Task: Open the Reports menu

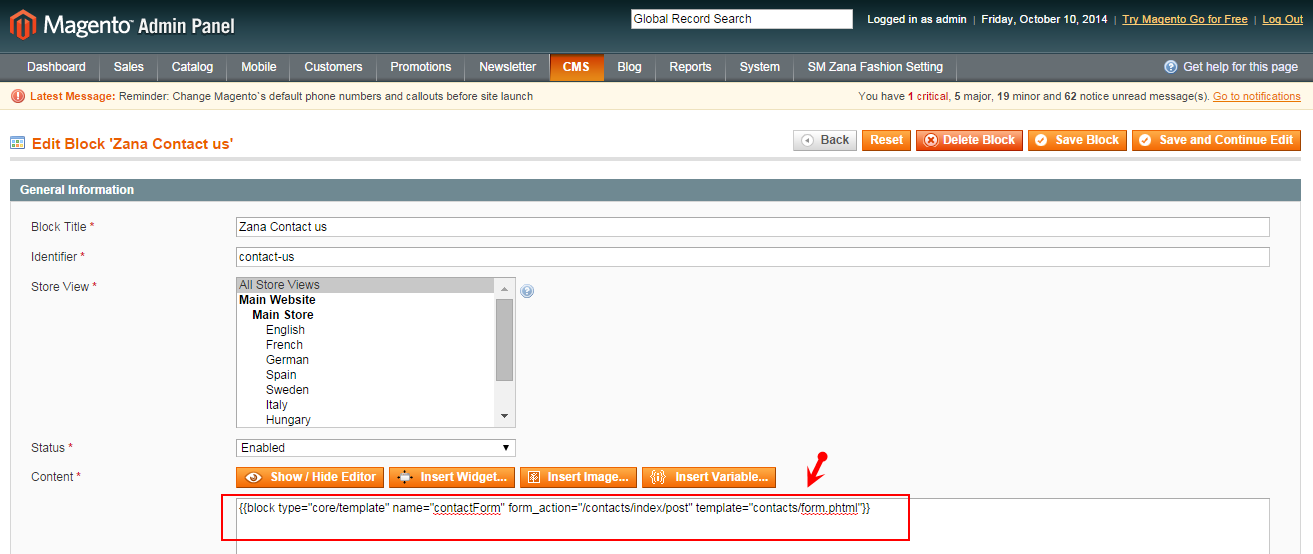Action: [x=690, y=67]
